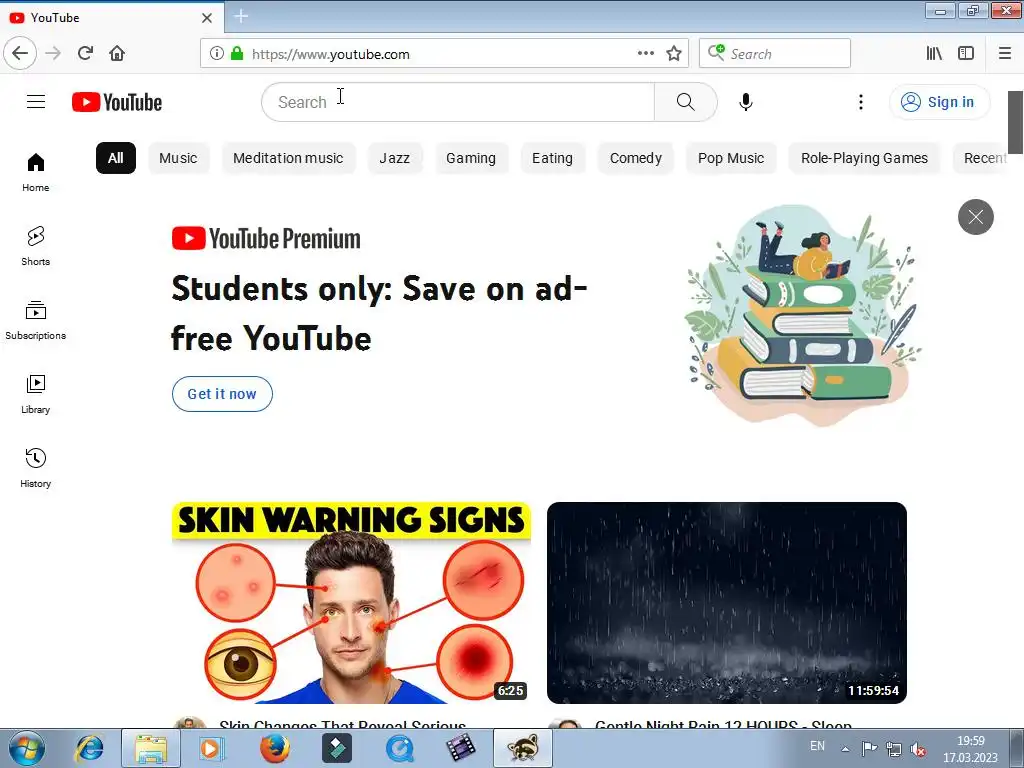
Task: Open Subscriptions in the sidebar
Action: 35,320
